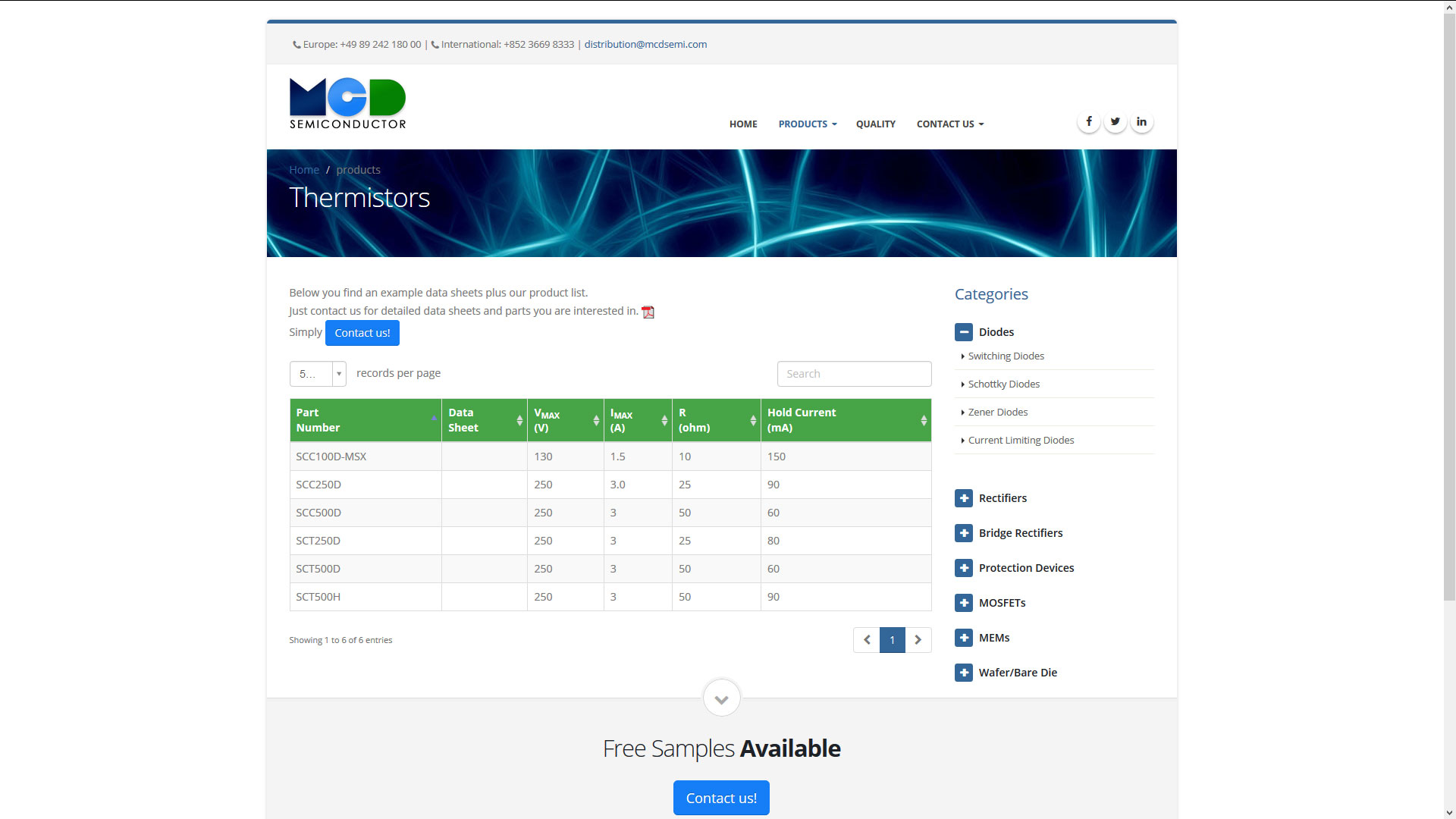Expand the Rectifiers category
1456x819 pixels.
[x=963, y=498]
